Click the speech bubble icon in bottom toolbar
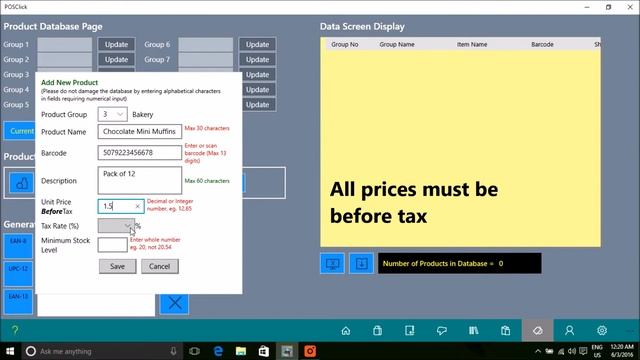Image resolution: width=640 pixels, height=360 pixels. (x=442, y=331)
